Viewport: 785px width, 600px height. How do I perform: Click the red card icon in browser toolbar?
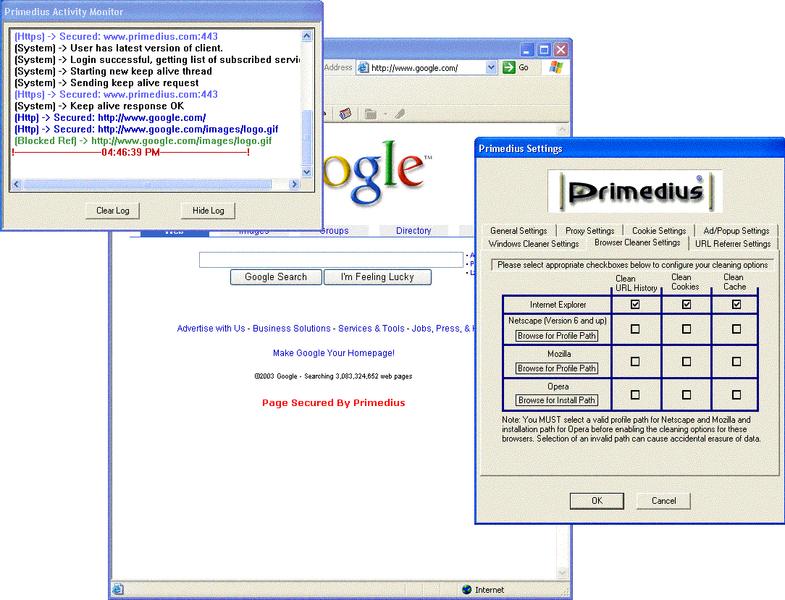point(345,114)
